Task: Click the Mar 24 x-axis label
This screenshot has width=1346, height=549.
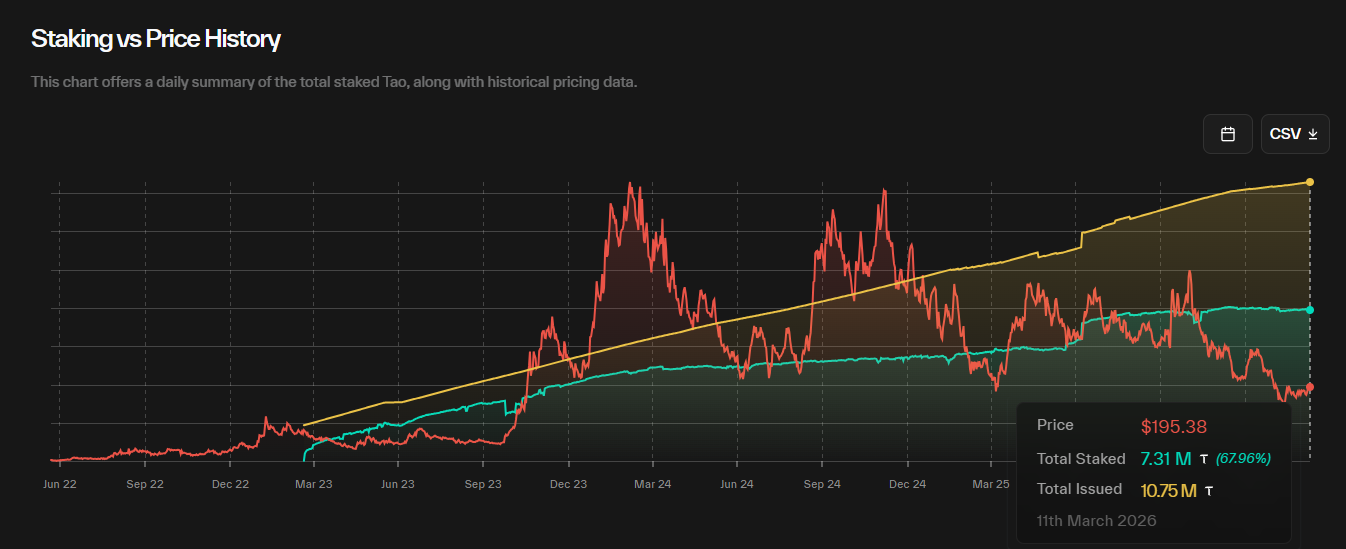Action: point(652,484)
